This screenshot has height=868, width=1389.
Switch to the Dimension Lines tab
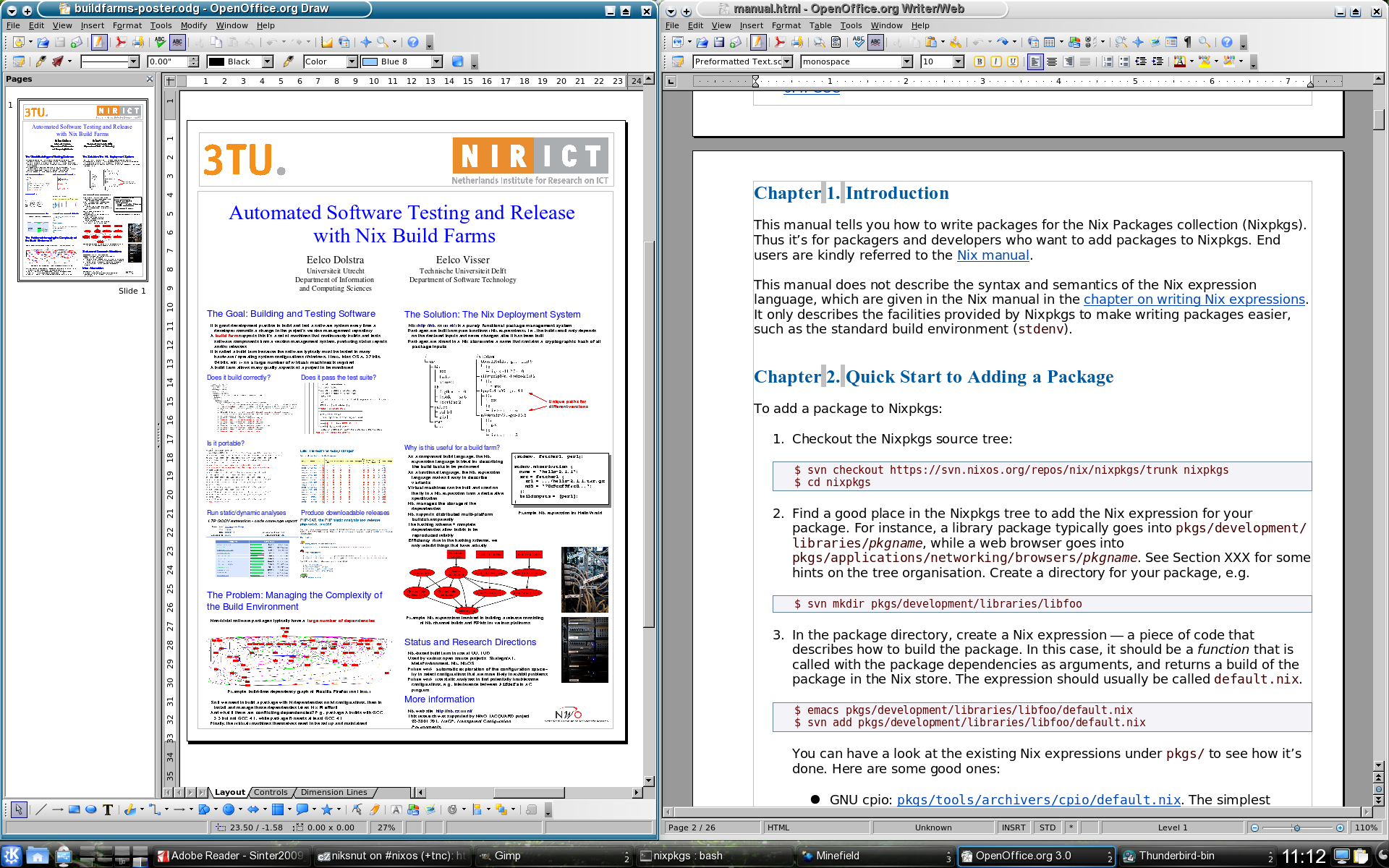[334, 792]
